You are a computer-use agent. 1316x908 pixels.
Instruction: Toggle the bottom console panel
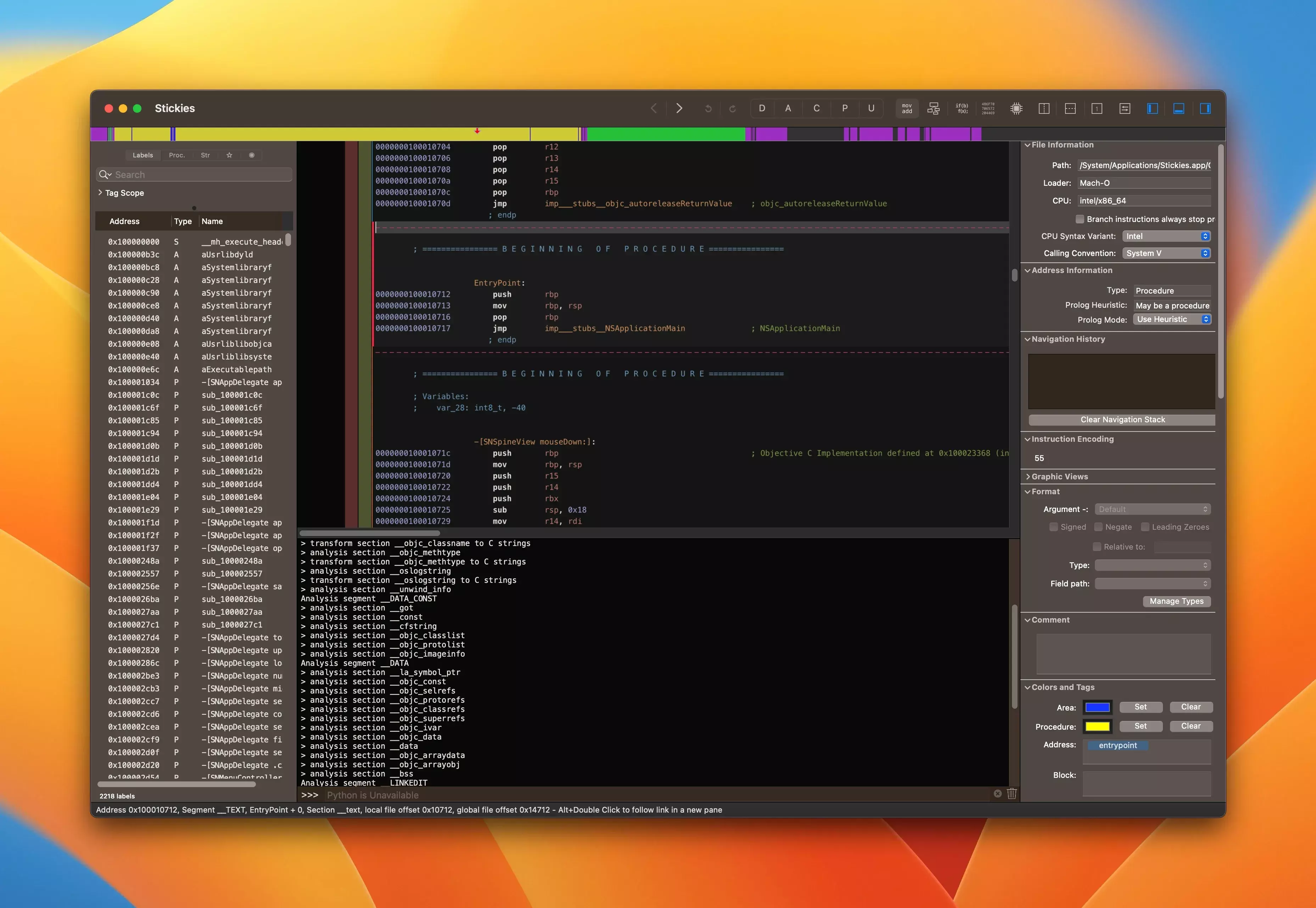pyautogui.click(x=1179, y=108)
